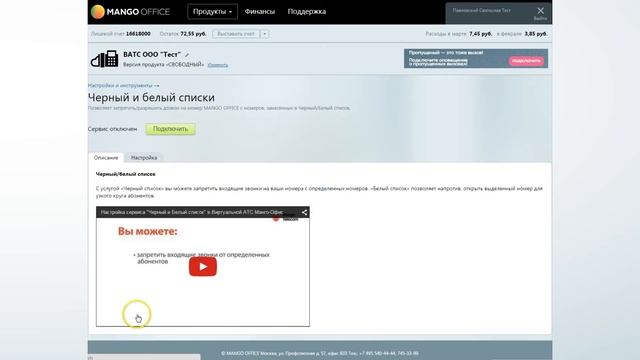
Task: Click the green Подключить service button
Action: [x=171, y=129]
